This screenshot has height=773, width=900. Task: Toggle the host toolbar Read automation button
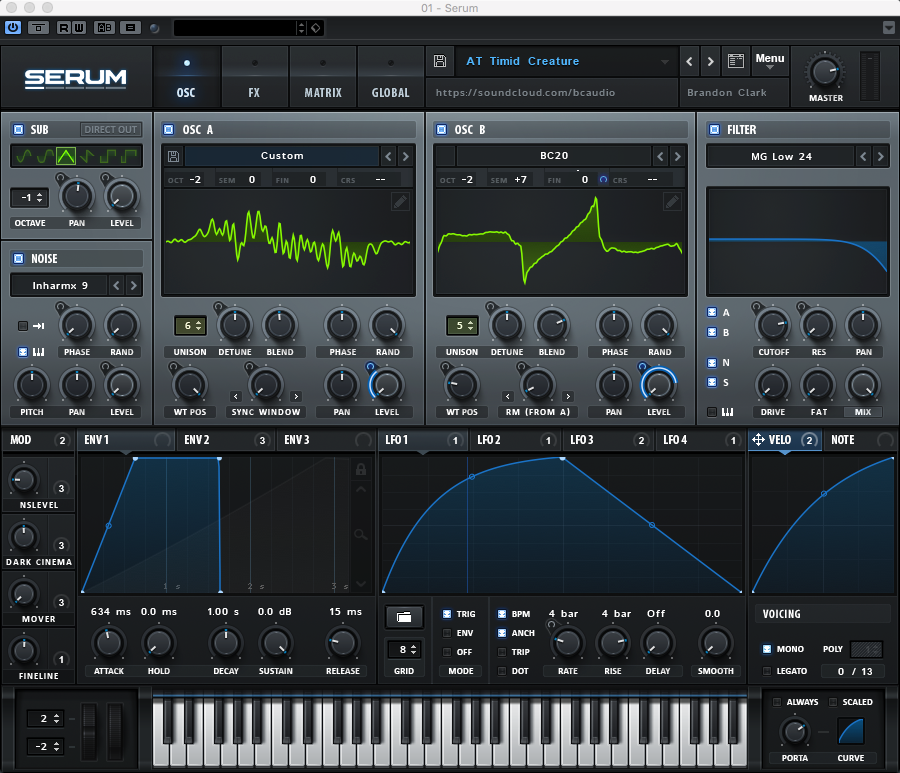click(x=63, y=28)
